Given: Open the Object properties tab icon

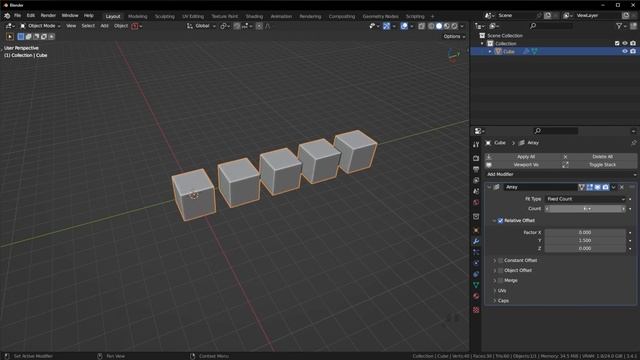Looking at the screenshot, I should point(476,230).
